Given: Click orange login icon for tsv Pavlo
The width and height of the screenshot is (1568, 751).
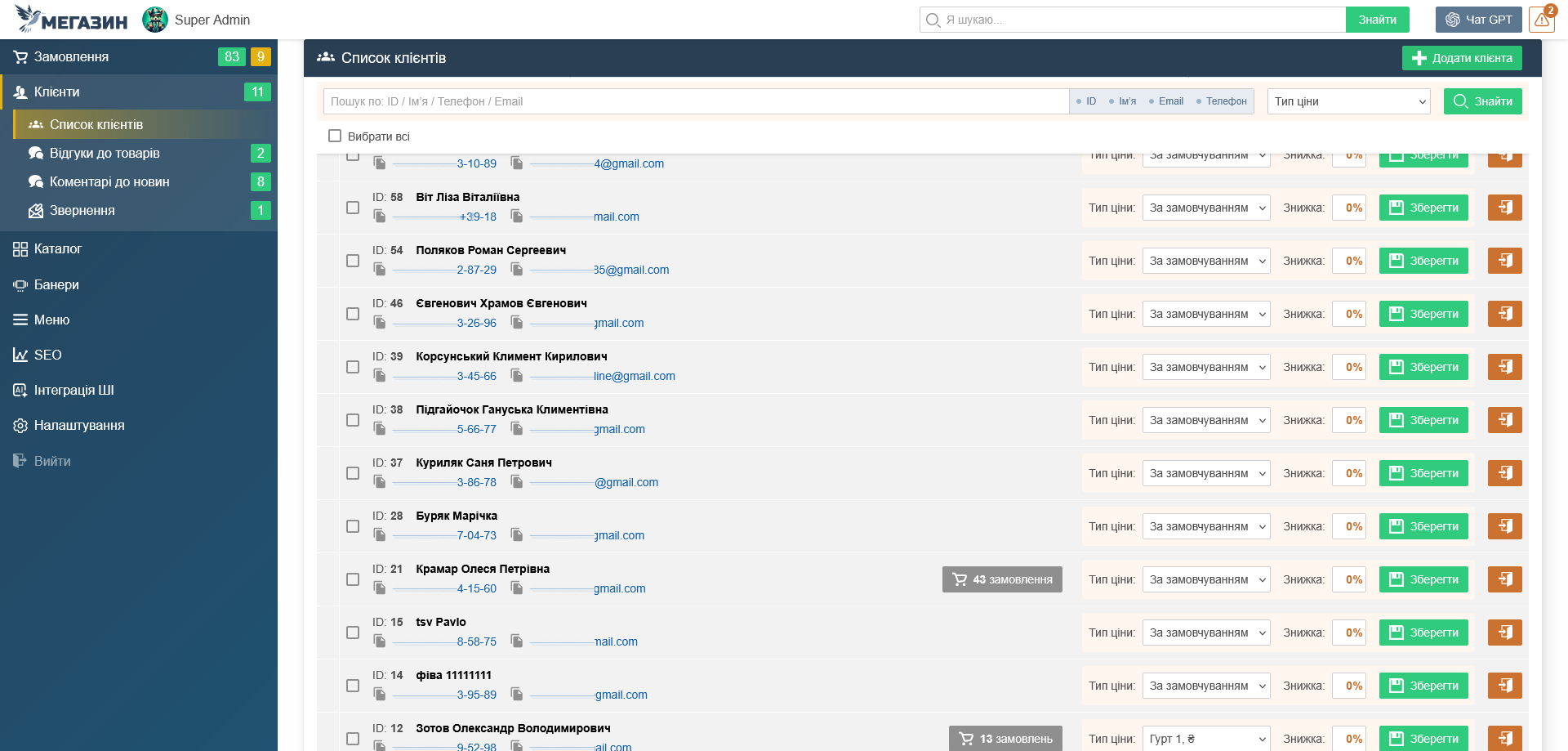Looking at the screenshot, I should click(1504, 633).
